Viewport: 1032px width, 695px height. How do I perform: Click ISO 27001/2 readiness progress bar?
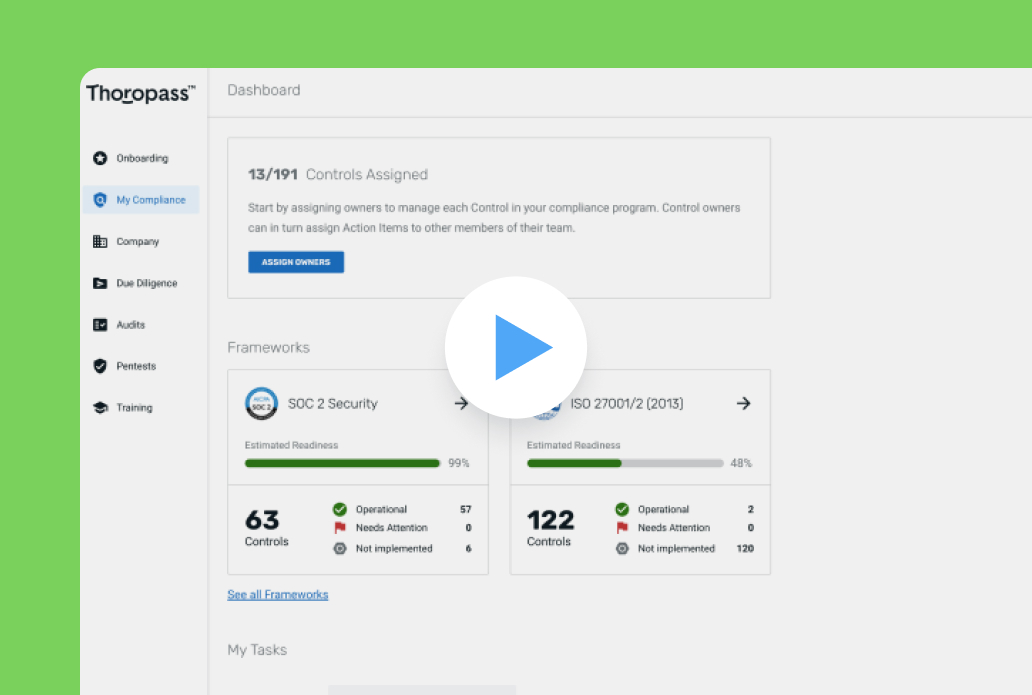[625, 463]
